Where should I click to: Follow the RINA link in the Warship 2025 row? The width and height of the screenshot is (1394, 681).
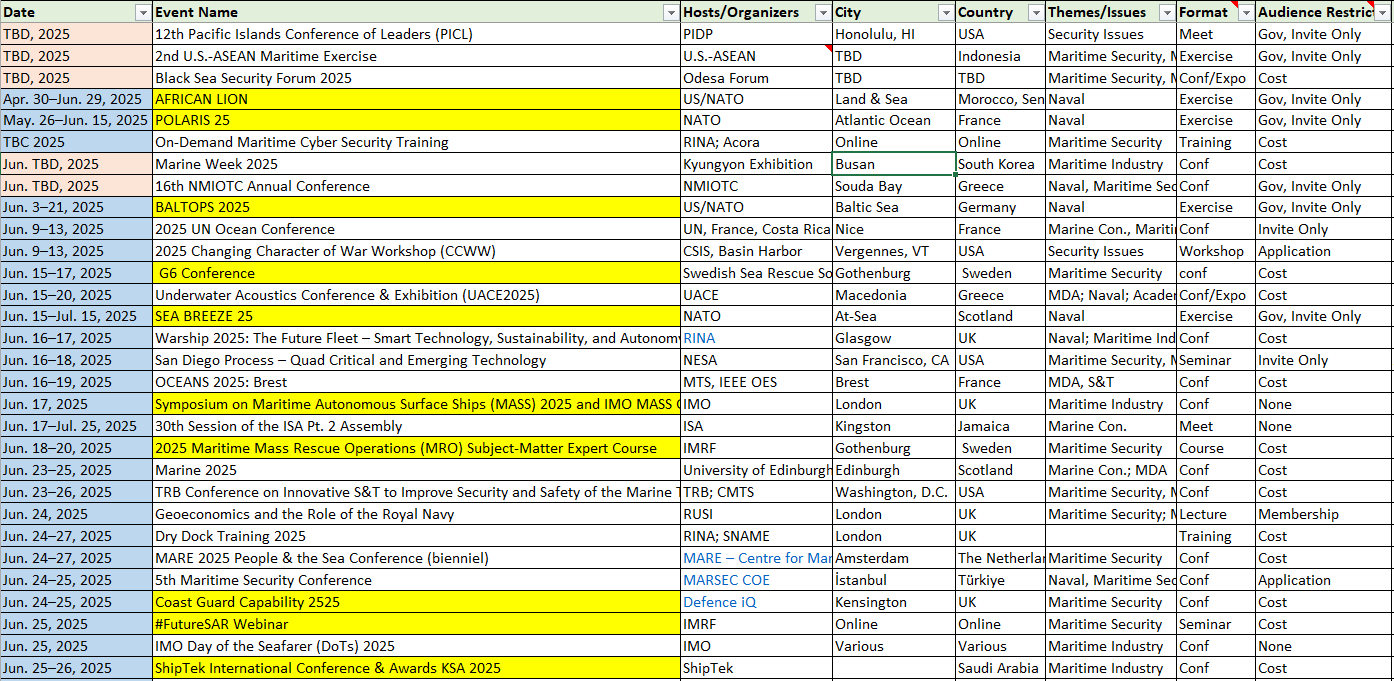699,338
